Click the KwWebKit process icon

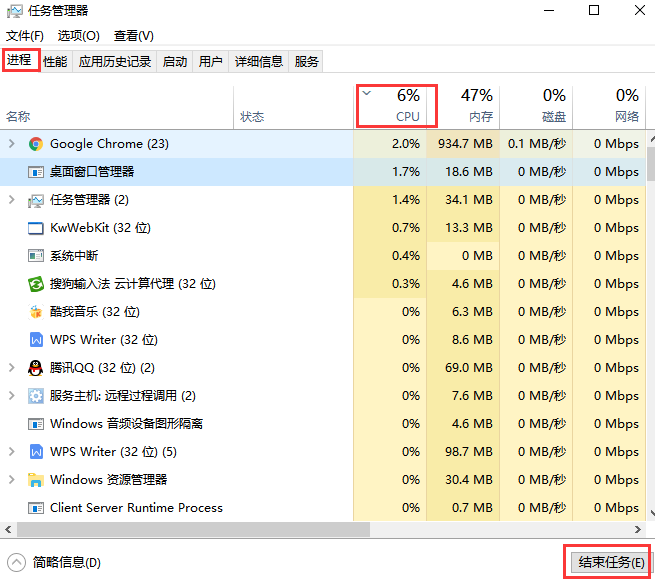pyautogui.click(x=36, y=228)
